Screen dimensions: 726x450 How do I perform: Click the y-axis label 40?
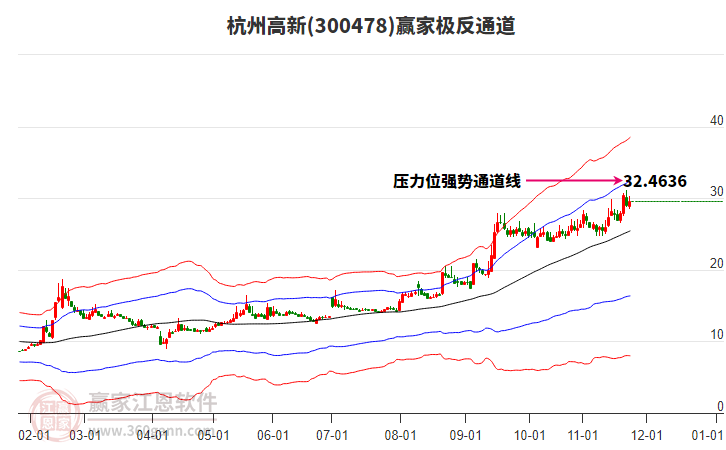[x=717, y=120]
